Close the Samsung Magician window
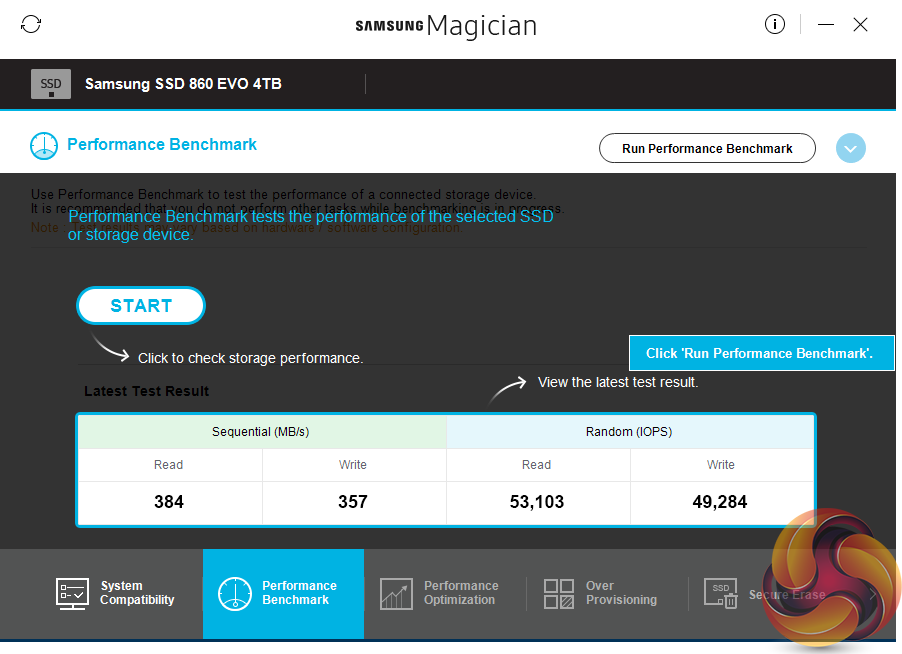This screenshot has height=654, width=902. [x=860, y=24]
